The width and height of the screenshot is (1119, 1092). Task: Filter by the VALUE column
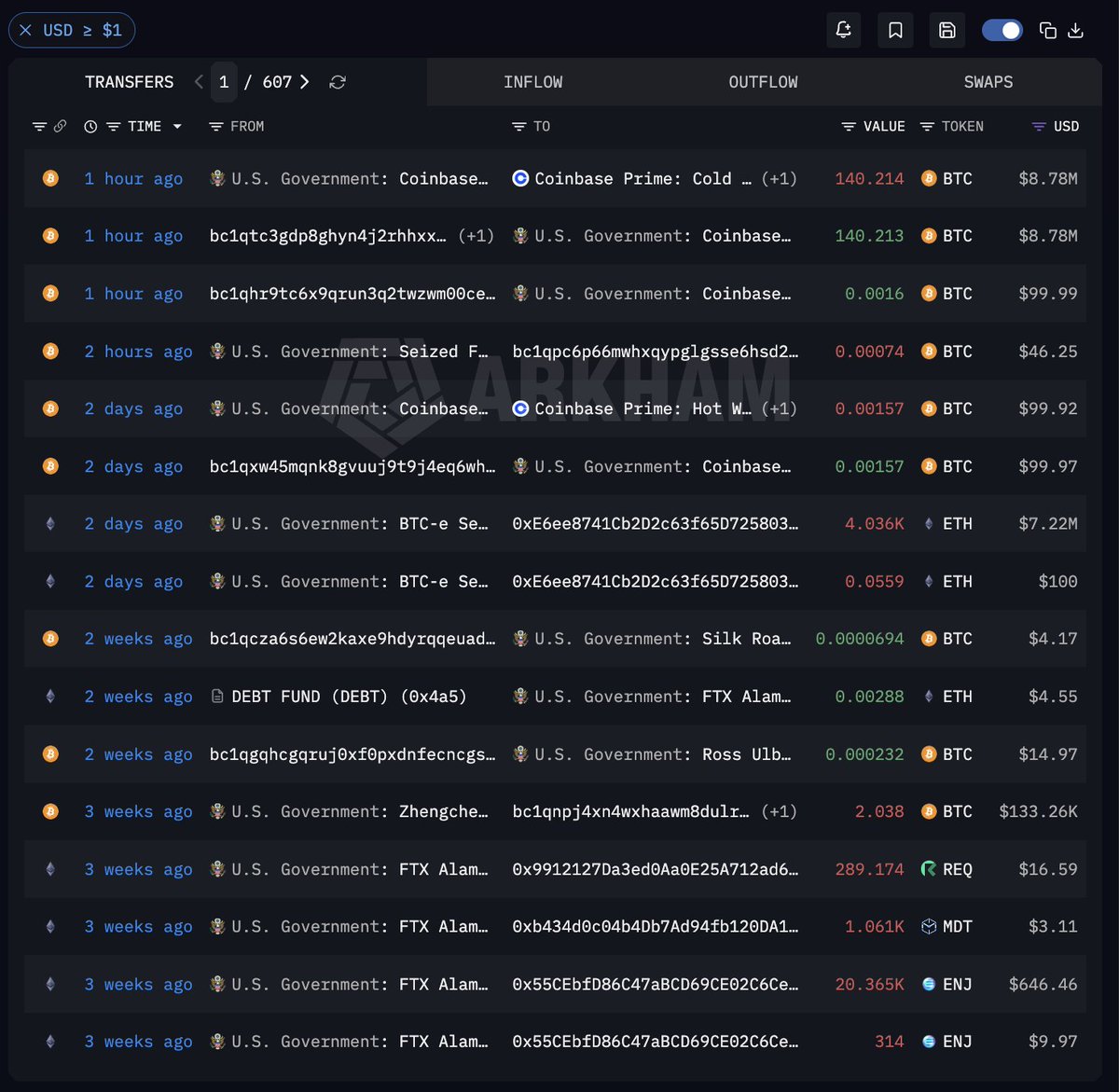point(849,127)
